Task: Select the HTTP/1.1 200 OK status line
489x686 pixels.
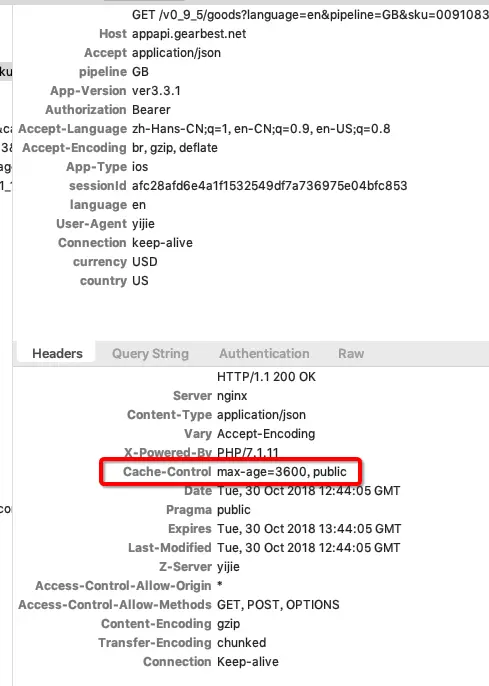Action: (x=266, y=377)
